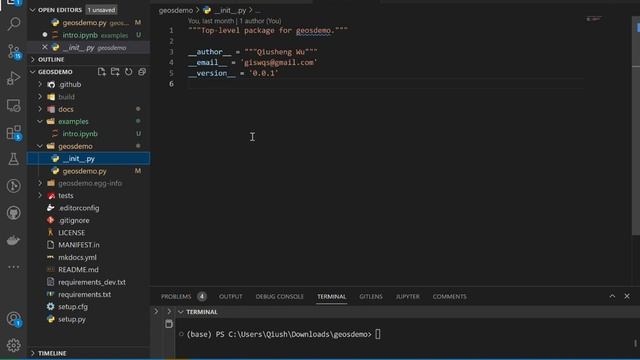Switch to the JUPYTER tab
Image resolution: width=640 pixels, height=360 pixels.
[407, 296]
